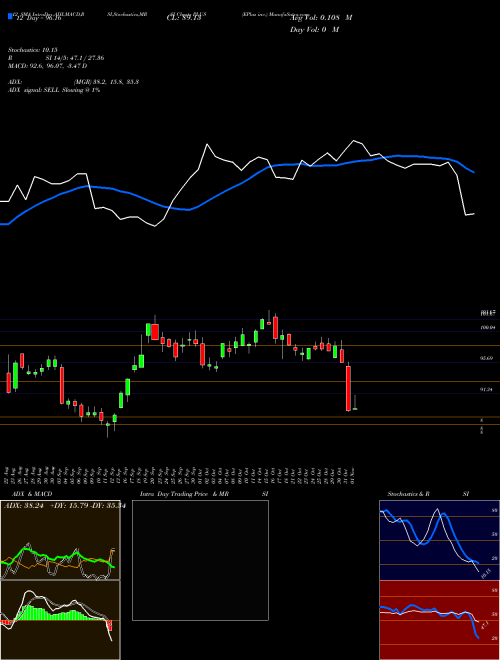500x660 pixels.
Task: Click the large red candlestick near the right end
Action: point(348,388)
